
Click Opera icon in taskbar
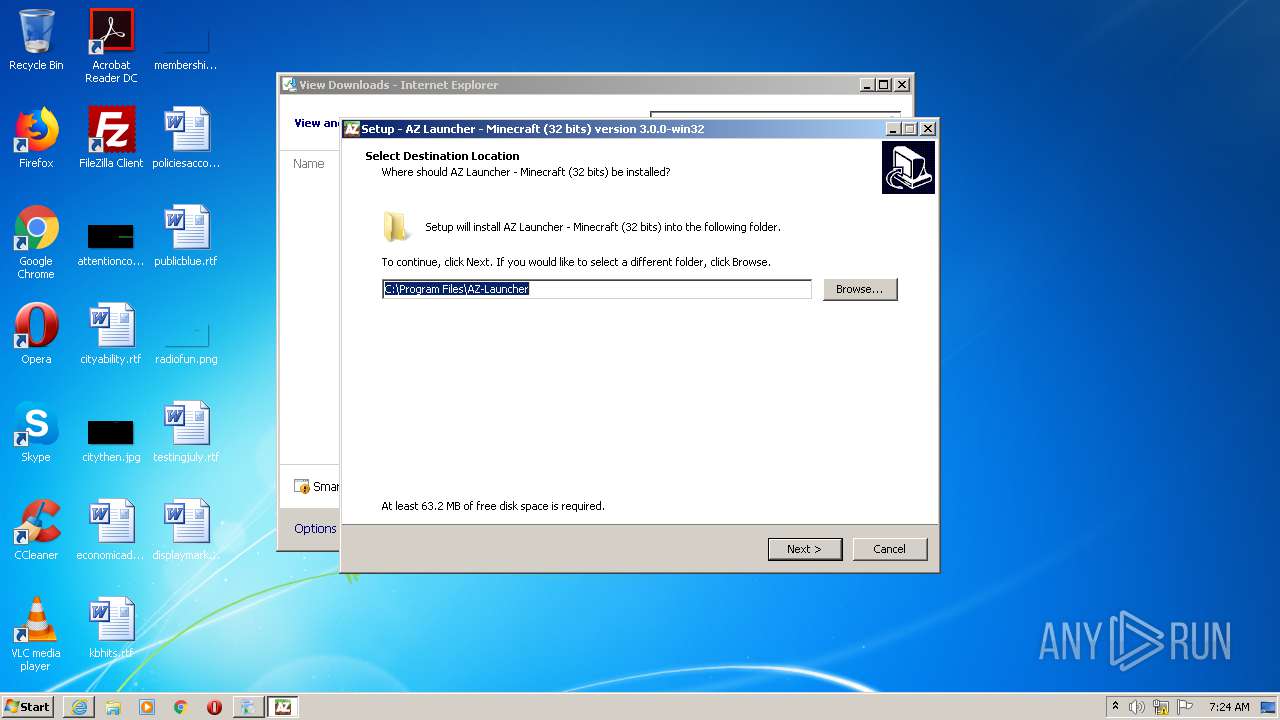[x=214, y=707]
